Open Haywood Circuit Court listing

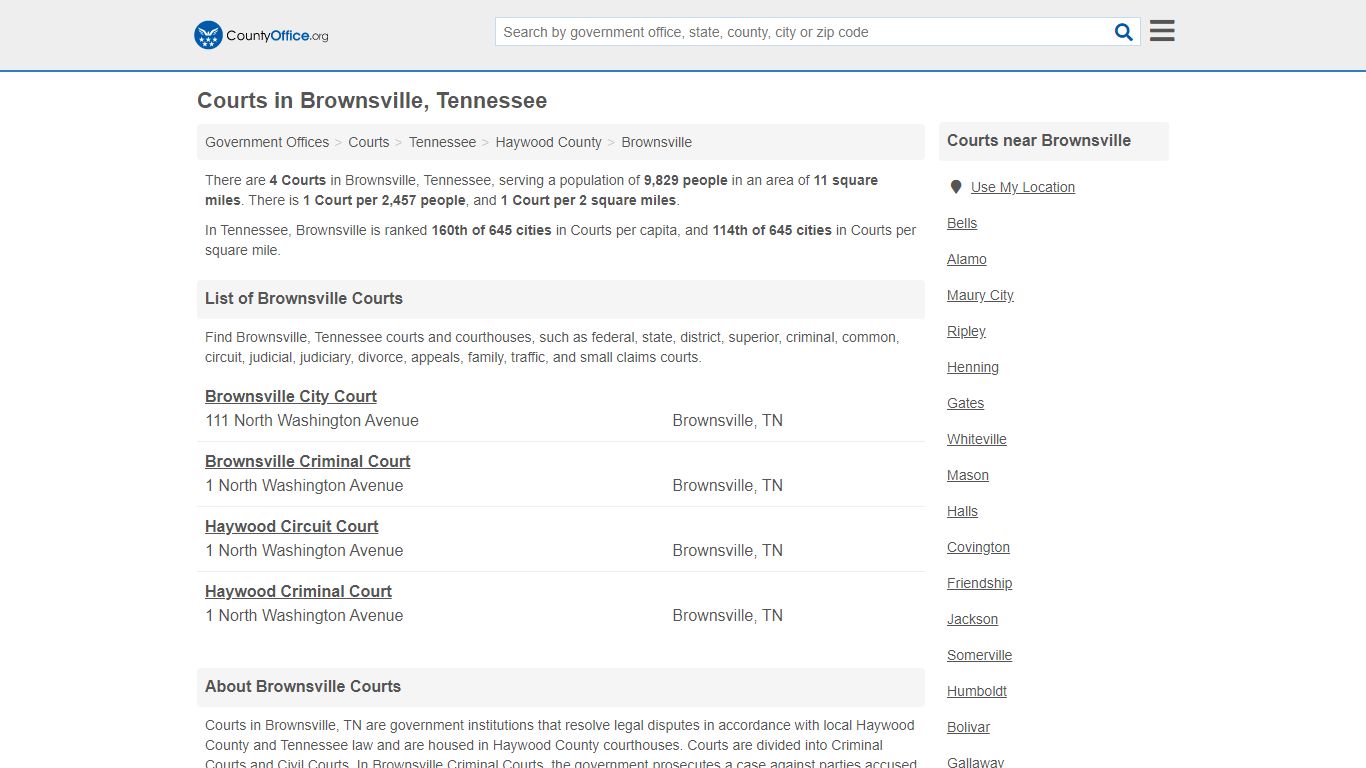(292, 526)
